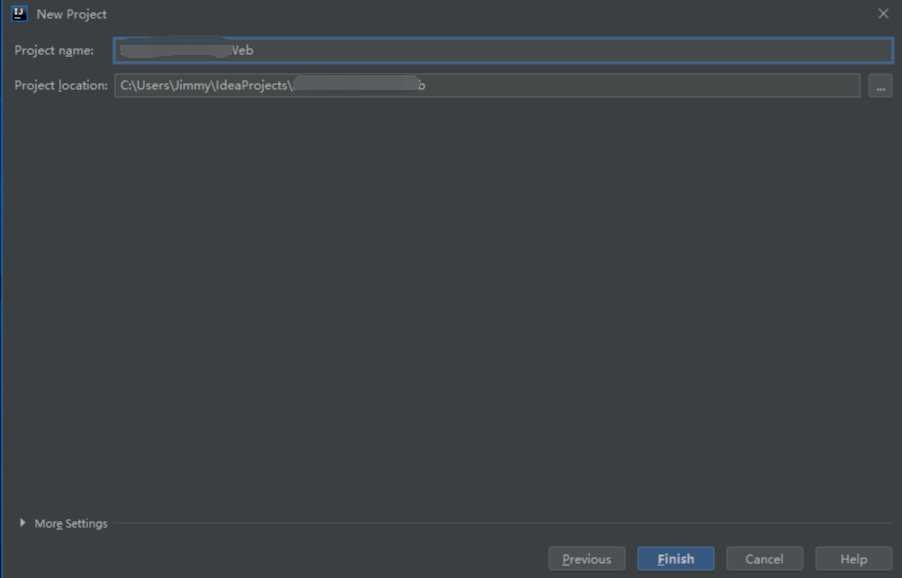
Task: Click Finish to create project
Action: [675, 558]
